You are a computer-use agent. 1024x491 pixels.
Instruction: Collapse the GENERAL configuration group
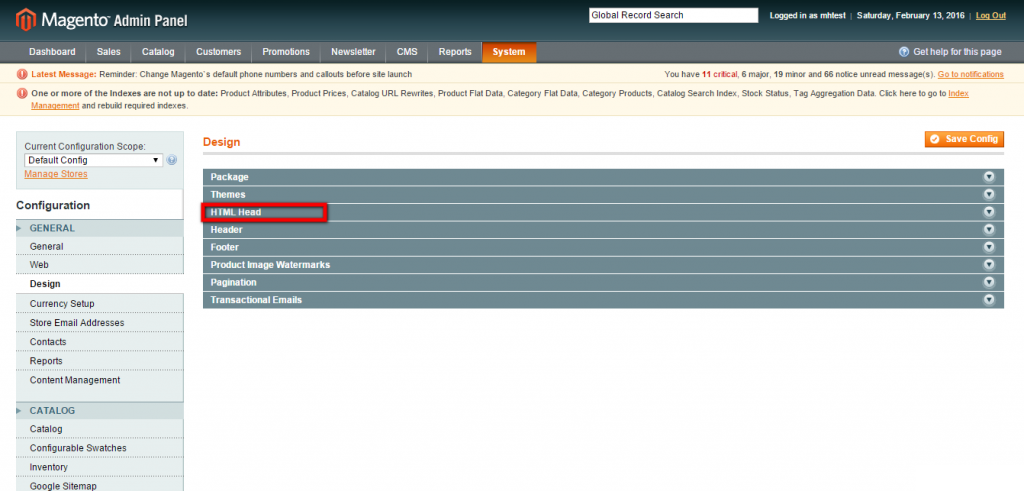pyautogui.click(x=100, y=229)
